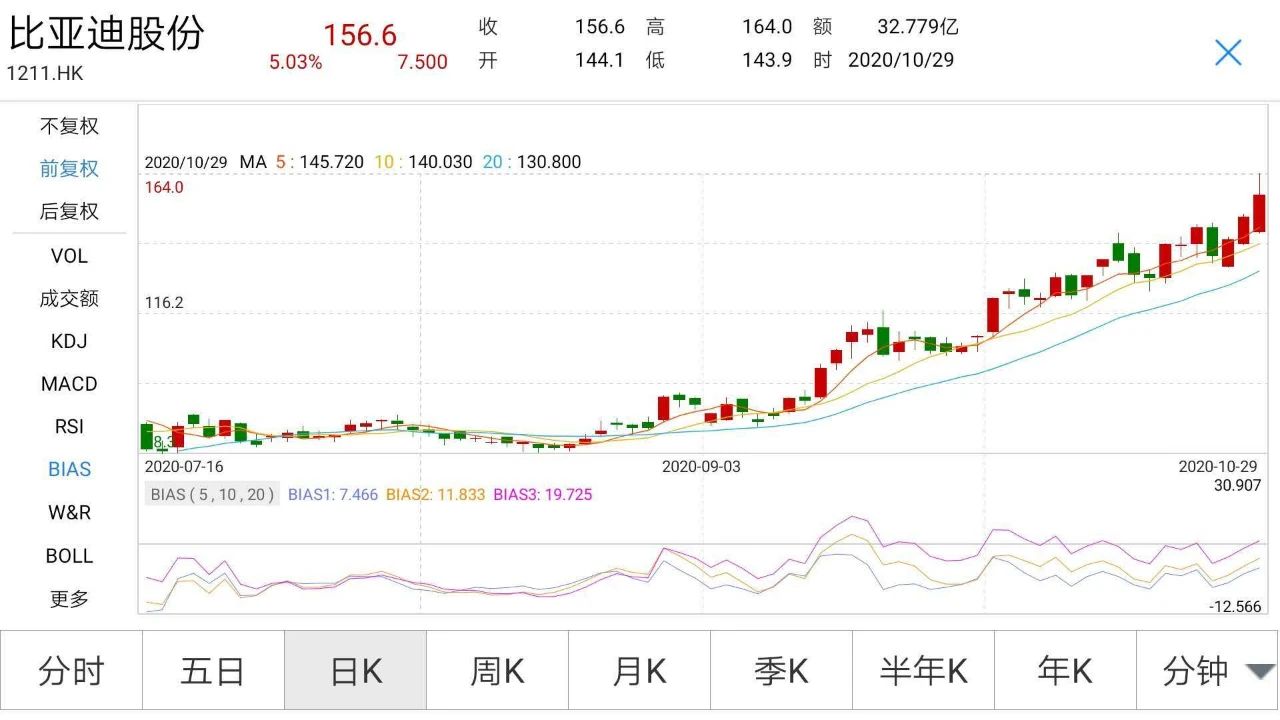This screenshot has width=1280, height=720.
Task: Switch sub-chart to KDJ indicator
Action: (69, 341)
